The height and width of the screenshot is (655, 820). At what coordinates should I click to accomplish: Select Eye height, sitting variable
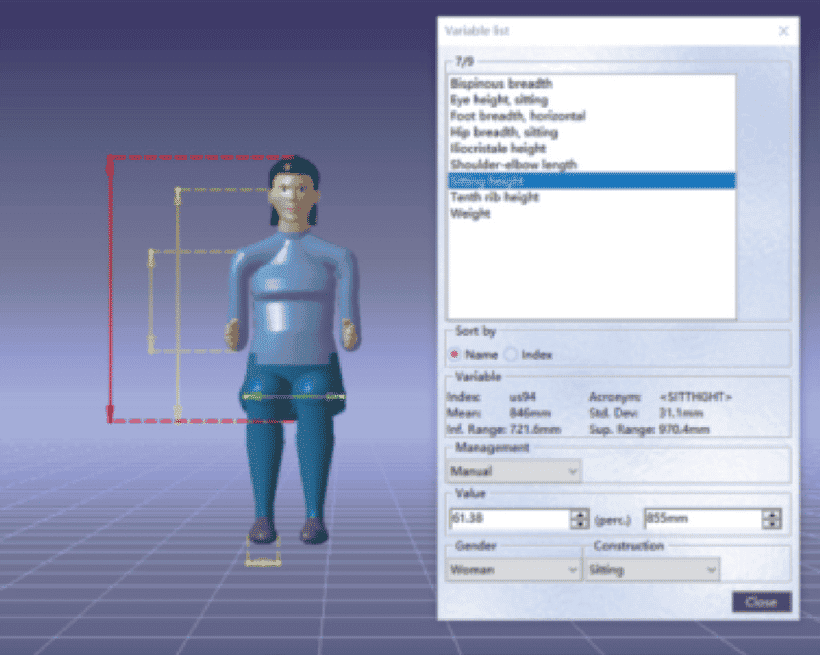tap(499, 99)
